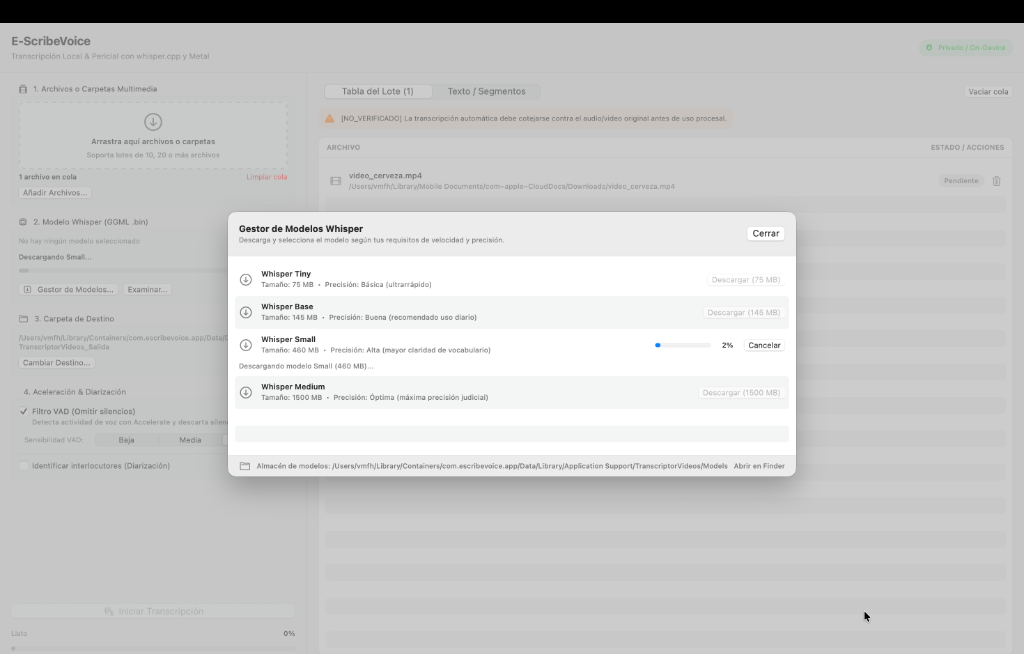Click the video file icon for video_cerveza.mp4
The height and width of the screenshot is (654, 1024).
click(336, 181)
